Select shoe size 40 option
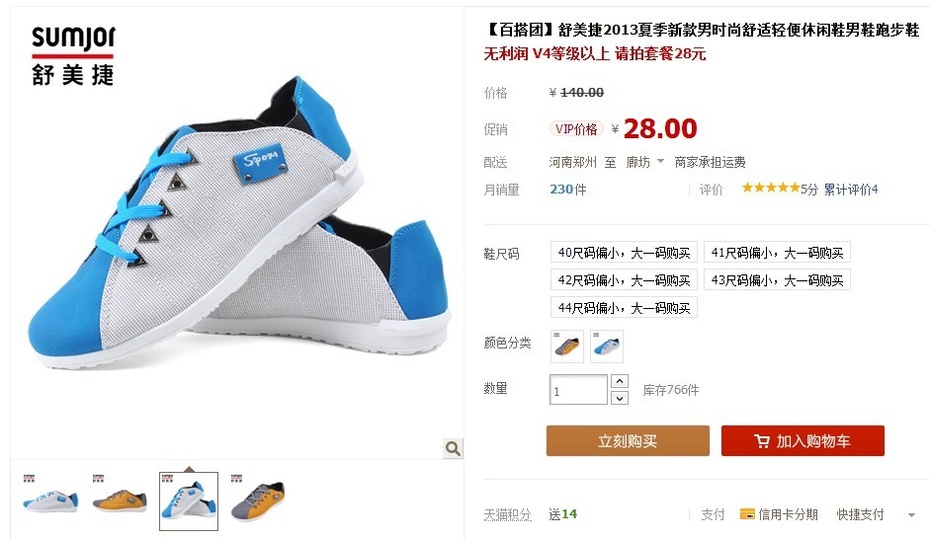The width and height of the screenshot is (930, 539). pos(623,253)
